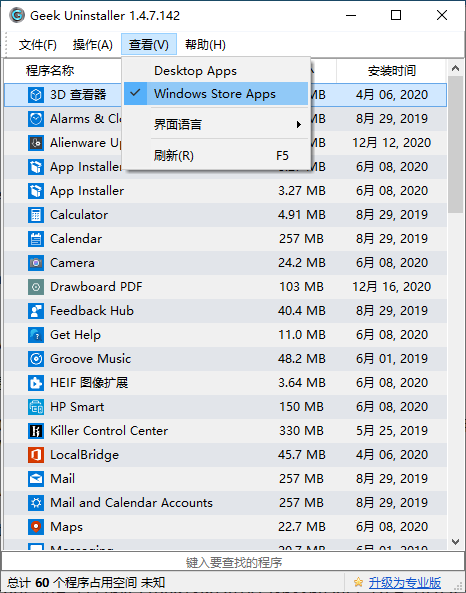
Task: Click the 22.7 MB size cell
Action: click(x=301, y=527)
